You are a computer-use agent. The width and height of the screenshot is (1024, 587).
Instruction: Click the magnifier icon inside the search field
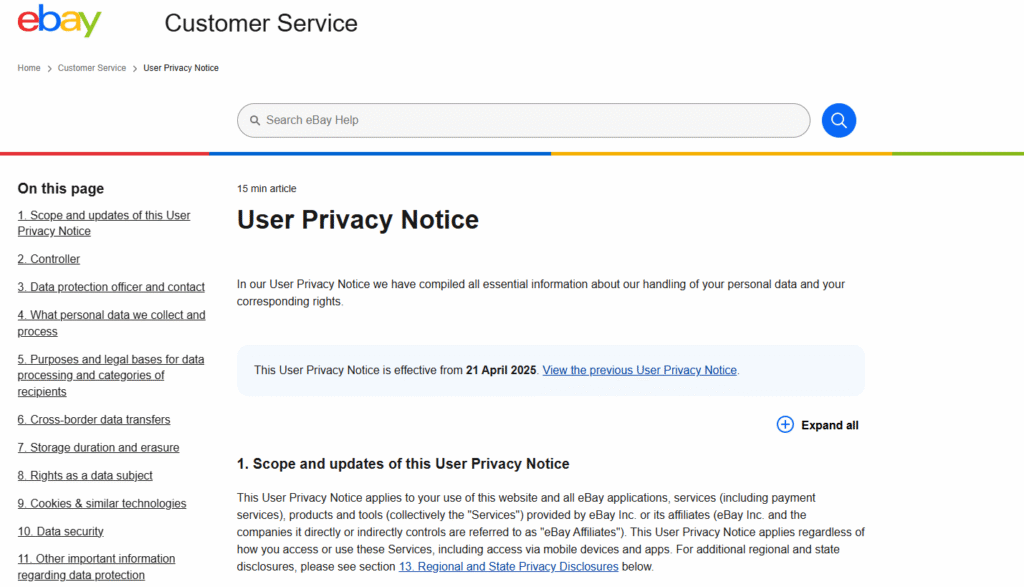point(255,120)
